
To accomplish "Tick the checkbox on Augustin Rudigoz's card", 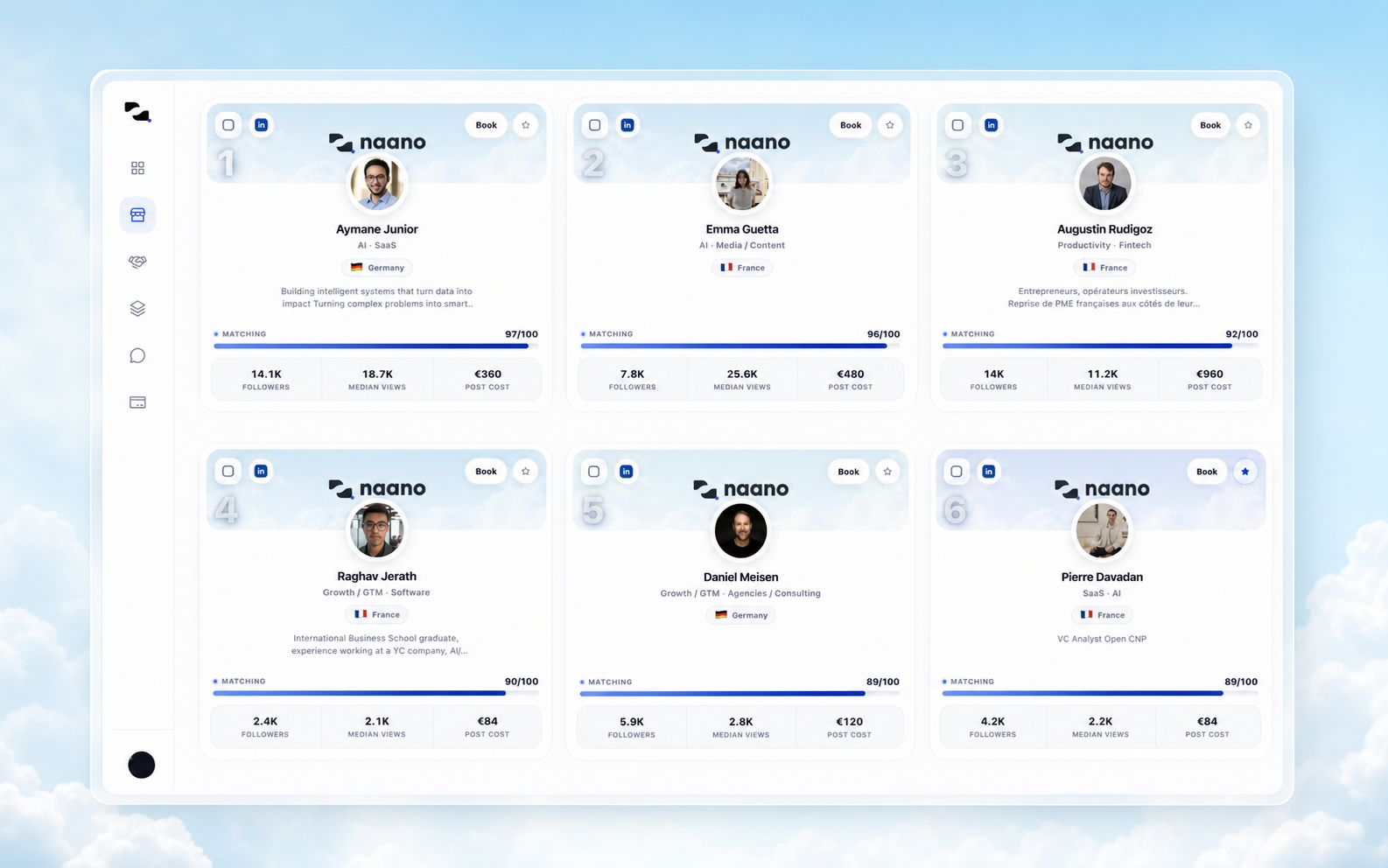I will (x=958, y=125).
